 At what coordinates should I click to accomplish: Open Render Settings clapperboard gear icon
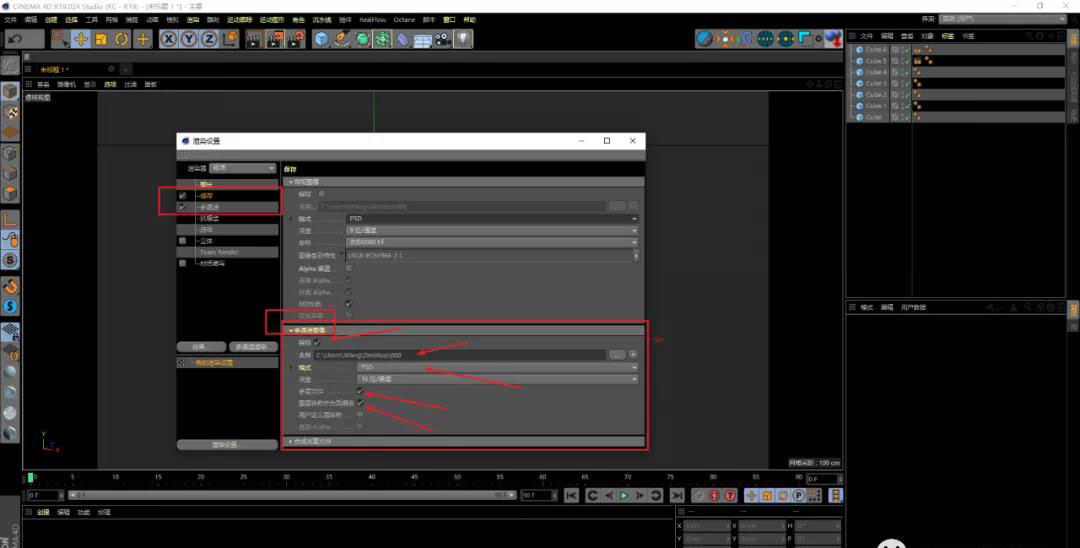tap(295, 39)
